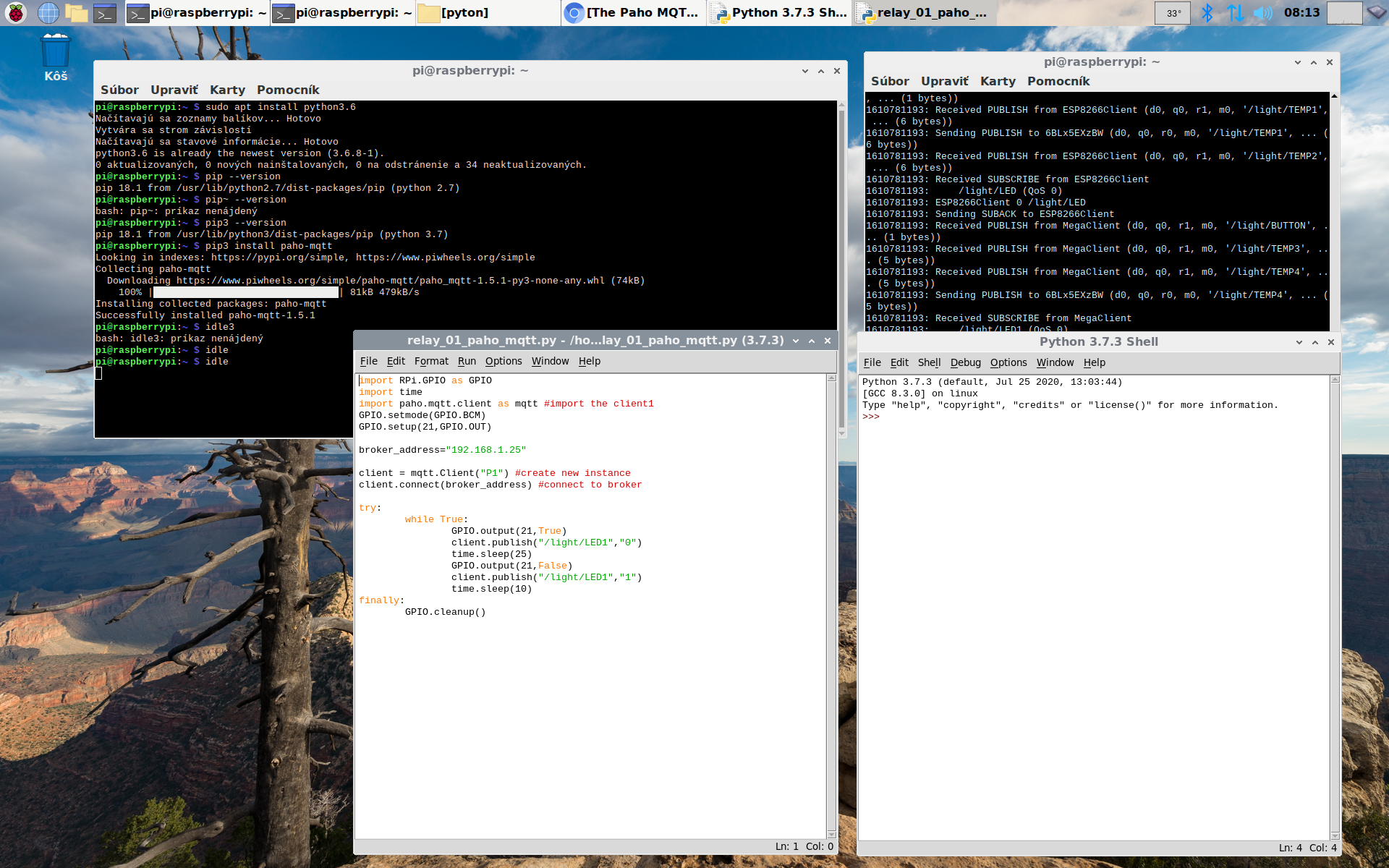Launch terminal from taskbar icon

[105, 12]
